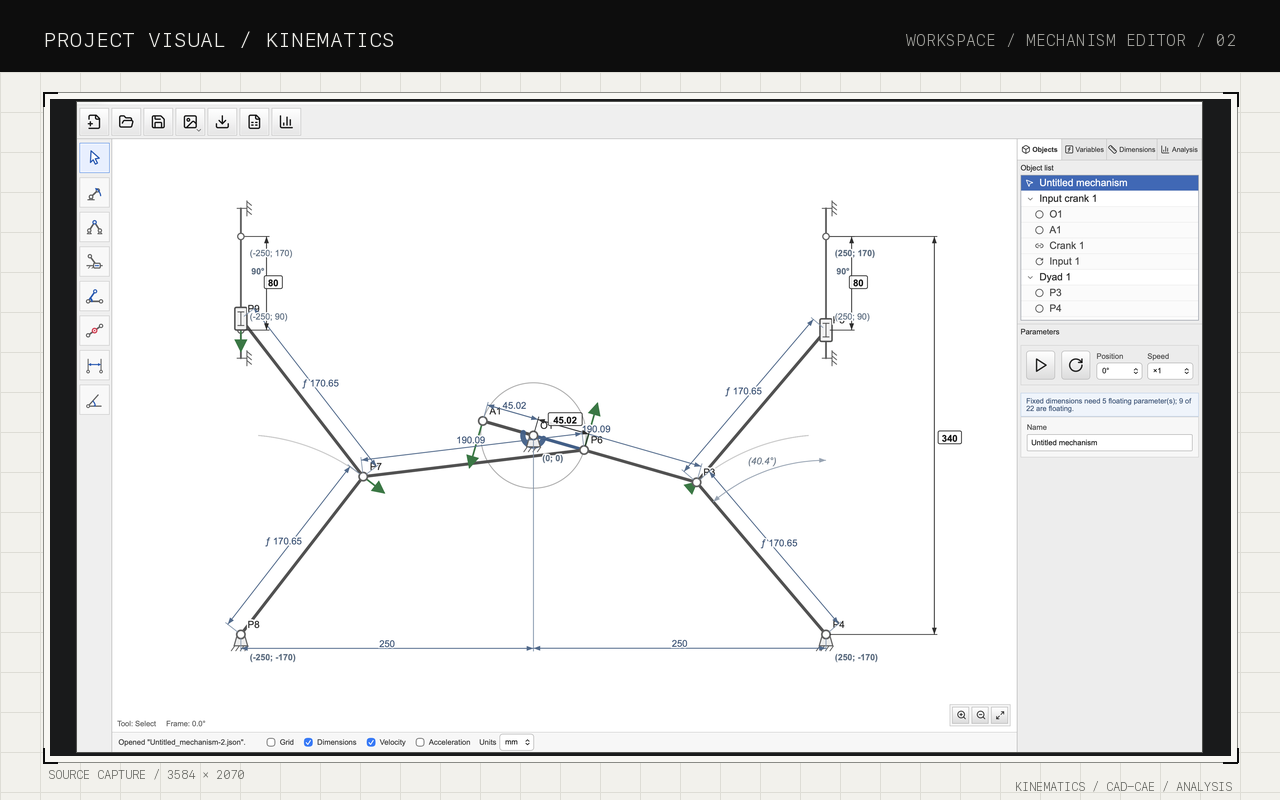1280x800 pixels.
Task: Switch to the Variables tab
Action: (x=1084, y=149)
